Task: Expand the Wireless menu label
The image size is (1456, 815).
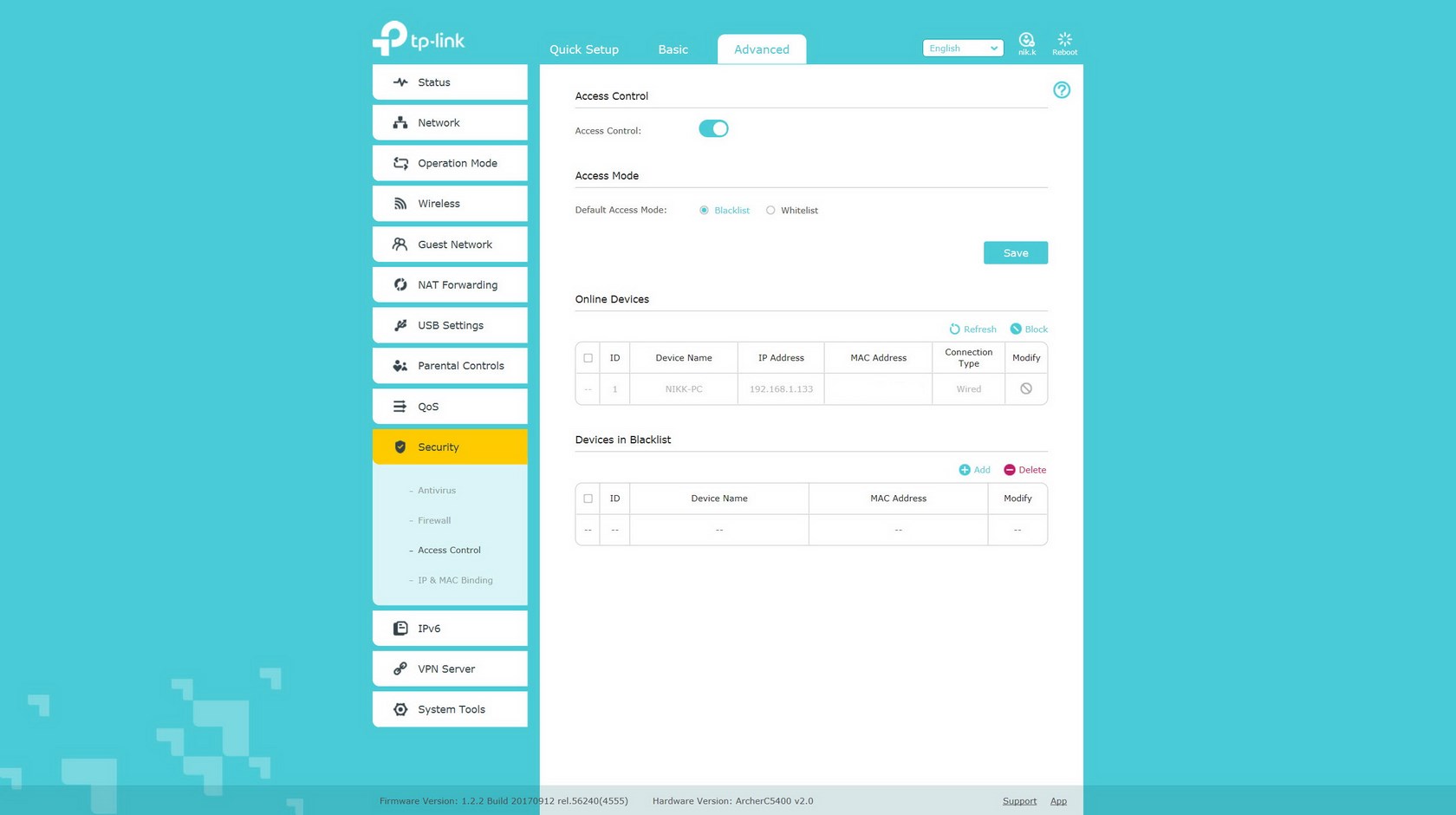Action: point(439,204)
